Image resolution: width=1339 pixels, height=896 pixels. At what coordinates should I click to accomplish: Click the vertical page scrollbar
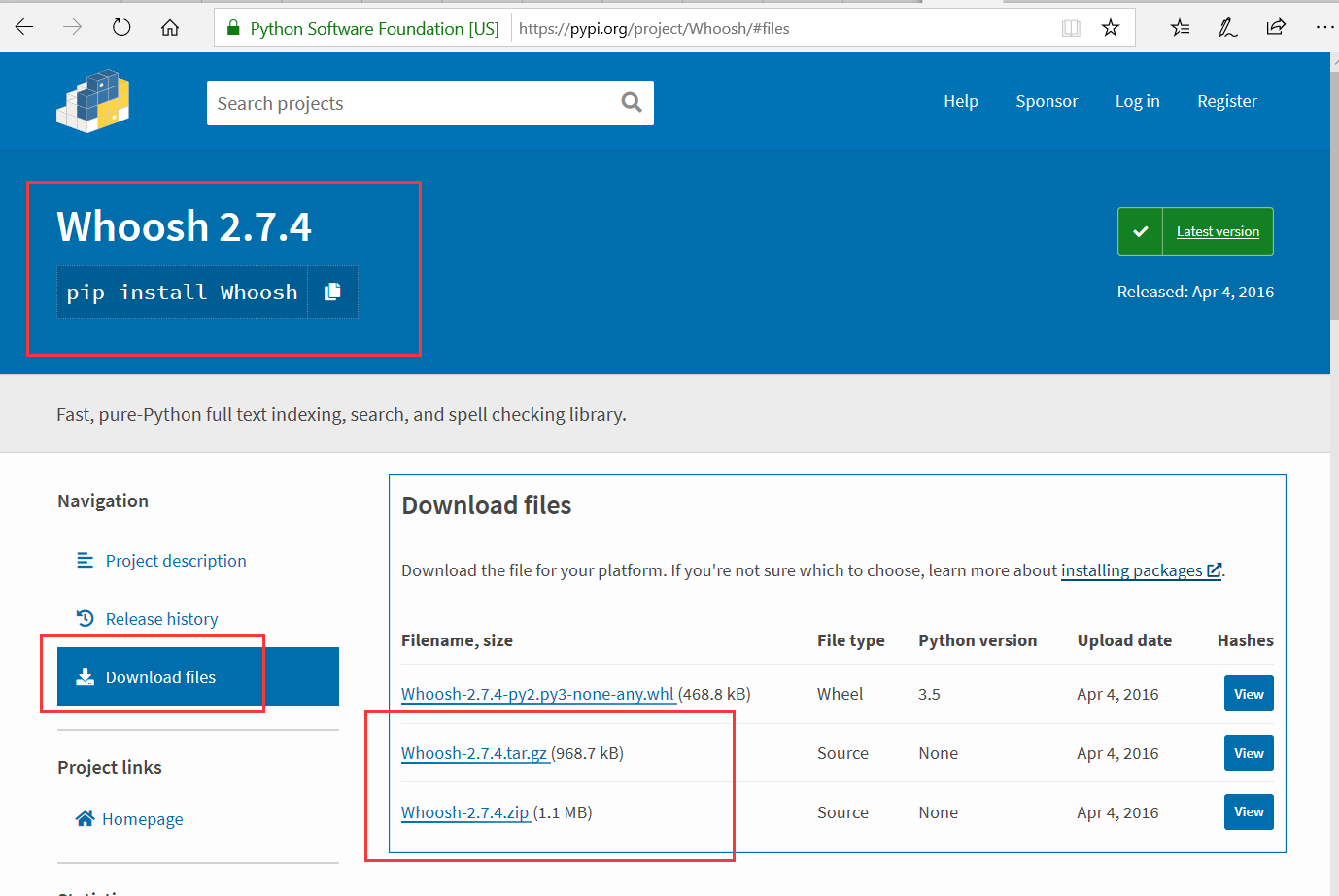click(x=1334, y=194)
